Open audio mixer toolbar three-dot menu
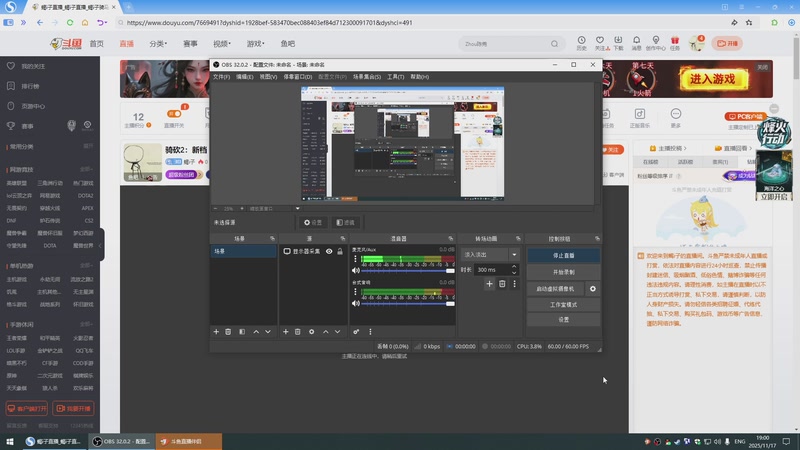Image resolution: width=800 pixels, height=450 pixels. (x=370, y=332)
